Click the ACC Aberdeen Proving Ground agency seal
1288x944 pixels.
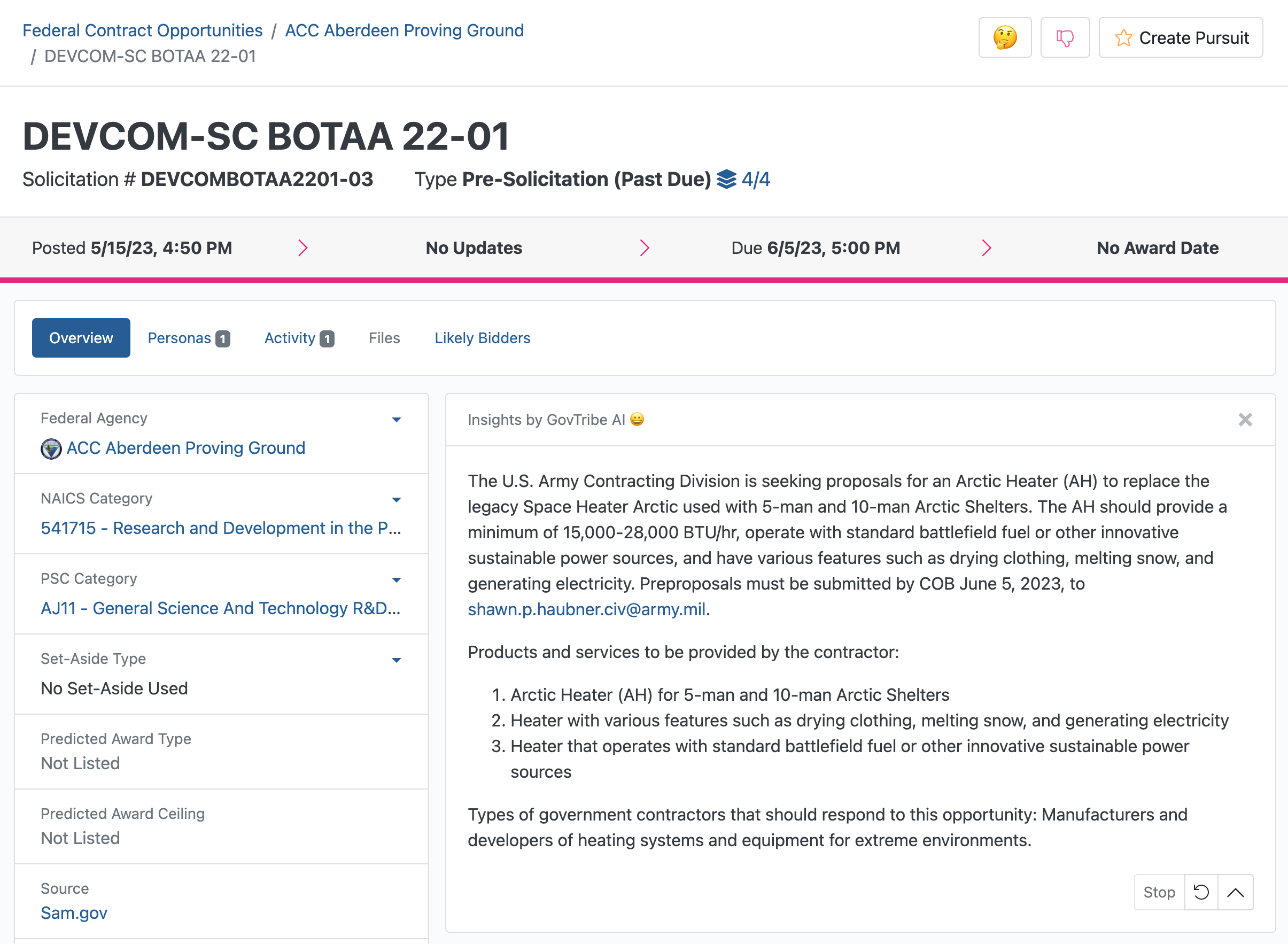[51, 448]
